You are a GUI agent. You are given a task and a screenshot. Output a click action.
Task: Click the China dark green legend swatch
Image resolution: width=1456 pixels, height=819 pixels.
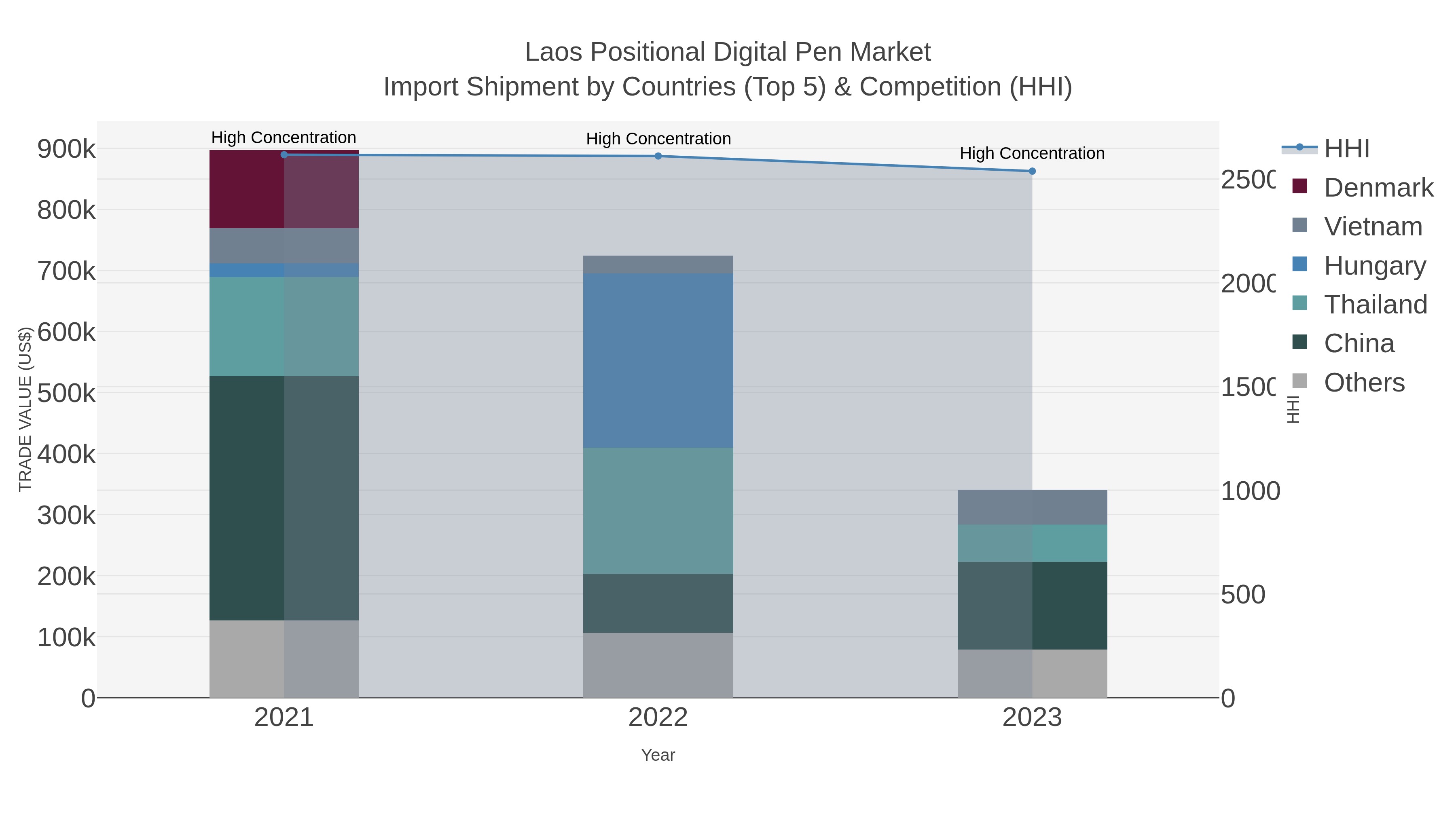point(1300,342)
